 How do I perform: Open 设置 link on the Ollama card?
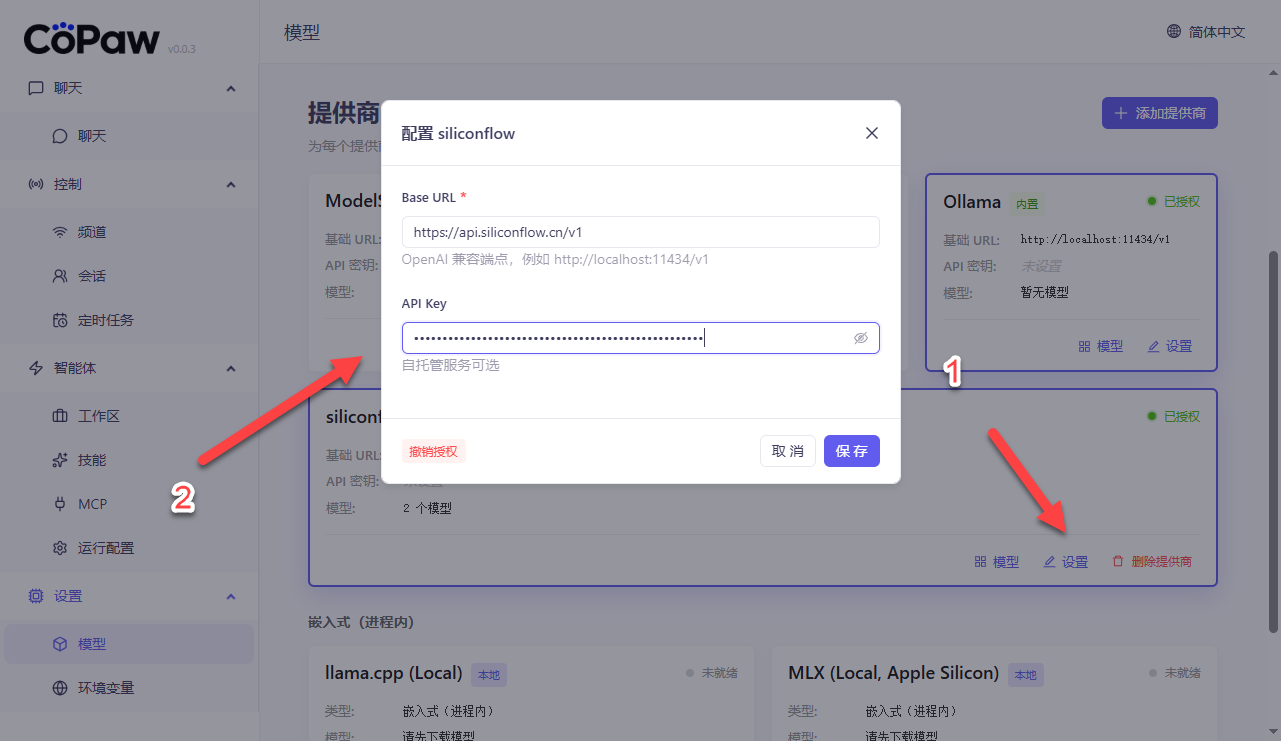1170,346
